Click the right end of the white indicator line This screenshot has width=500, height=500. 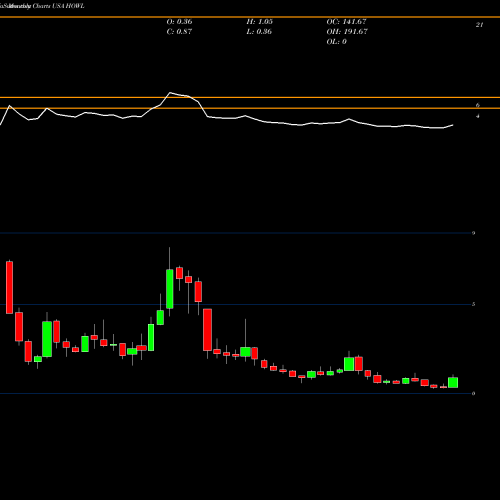pyautogui.click(x=453, y=125)
